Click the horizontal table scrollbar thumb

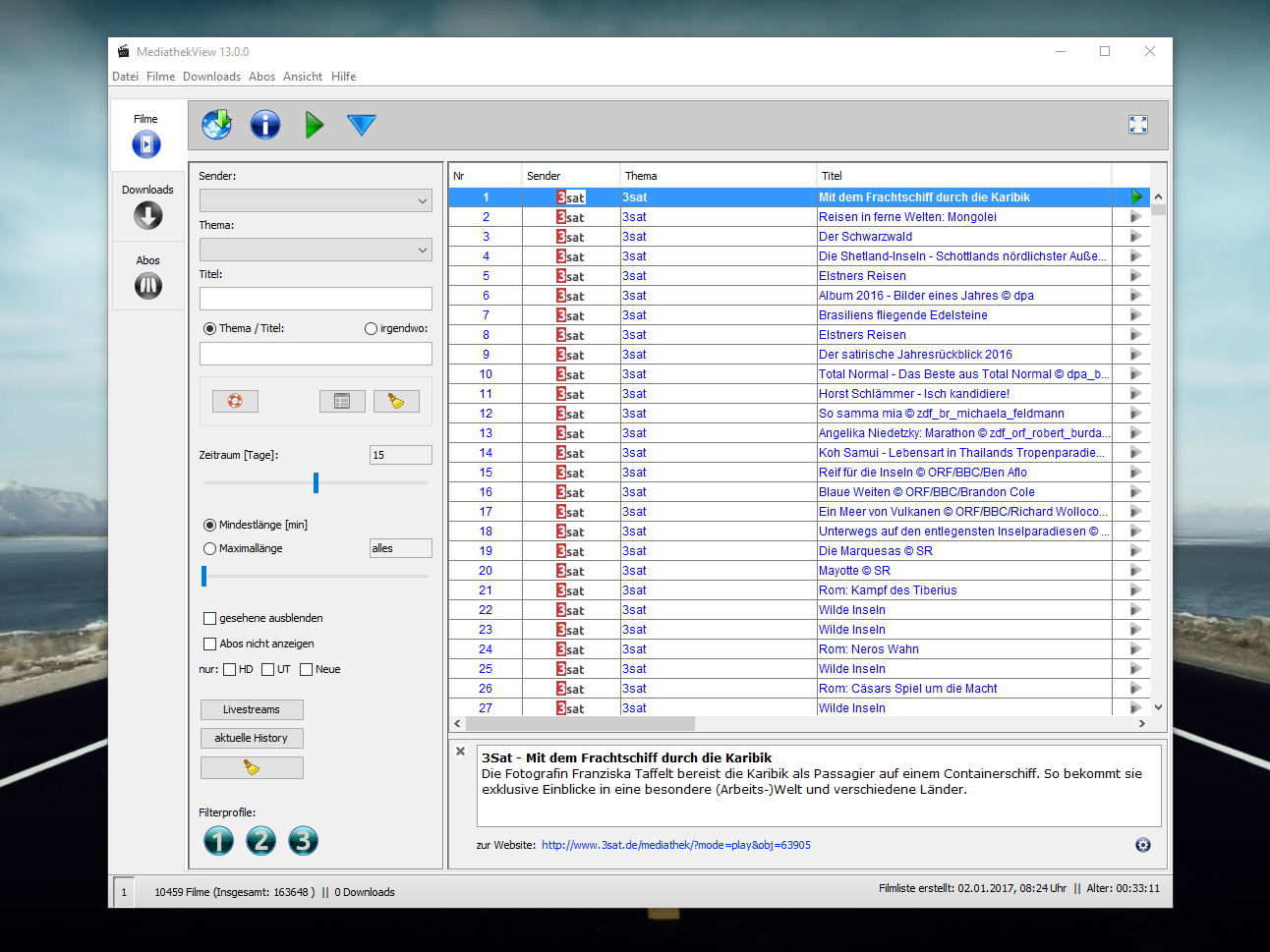tap(580, 723)
